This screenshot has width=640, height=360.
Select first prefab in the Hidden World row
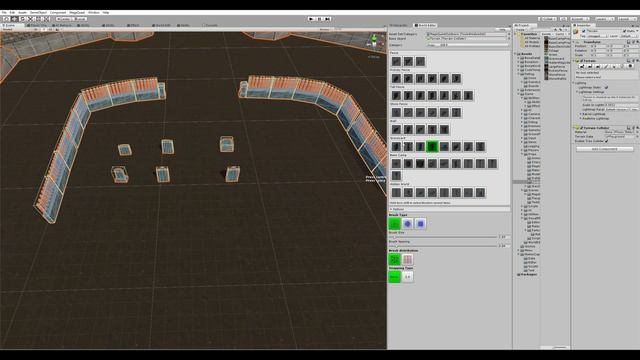tap(396, 192)
